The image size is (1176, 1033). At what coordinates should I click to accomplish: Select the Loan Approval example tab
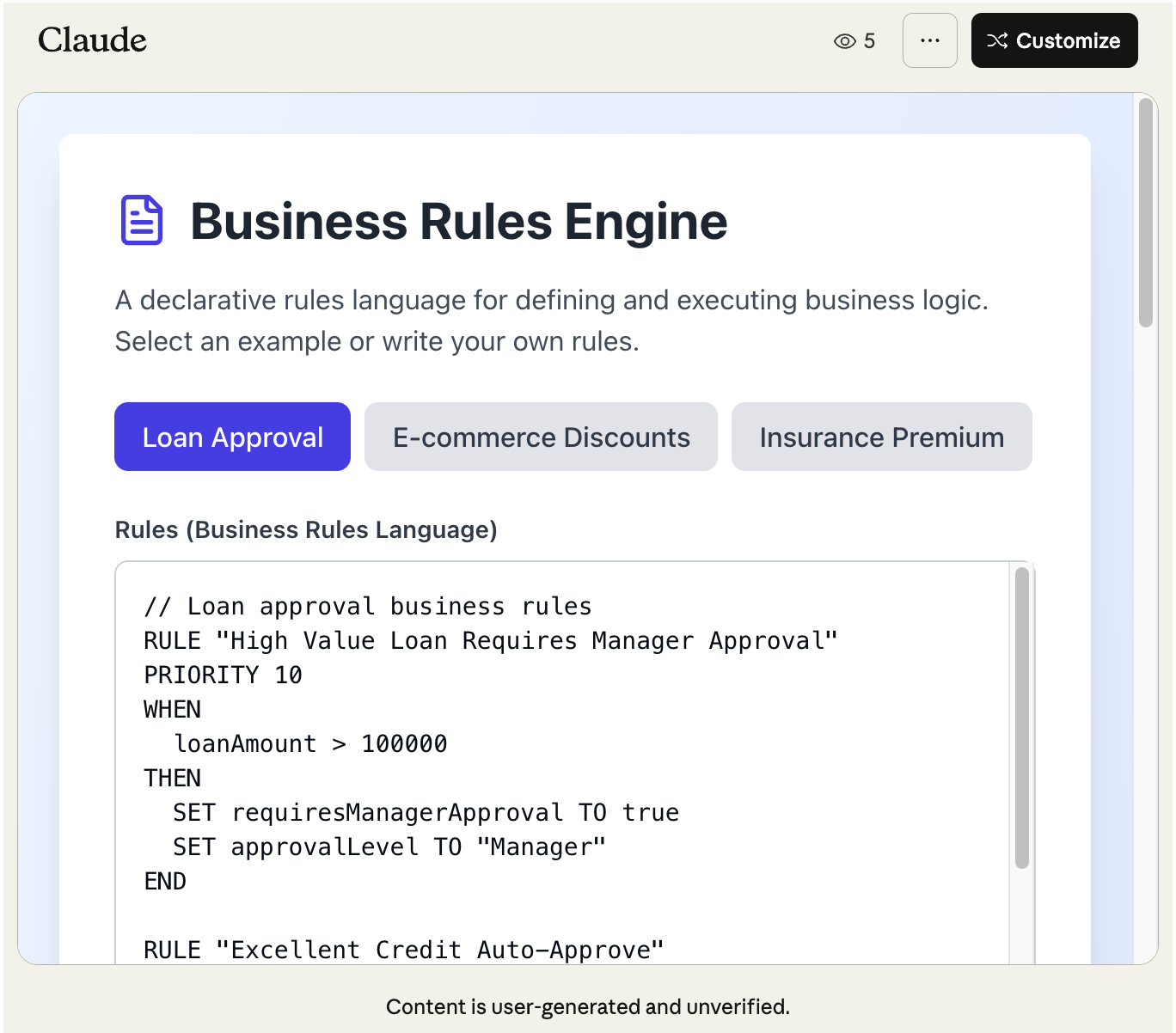(232, 437)
